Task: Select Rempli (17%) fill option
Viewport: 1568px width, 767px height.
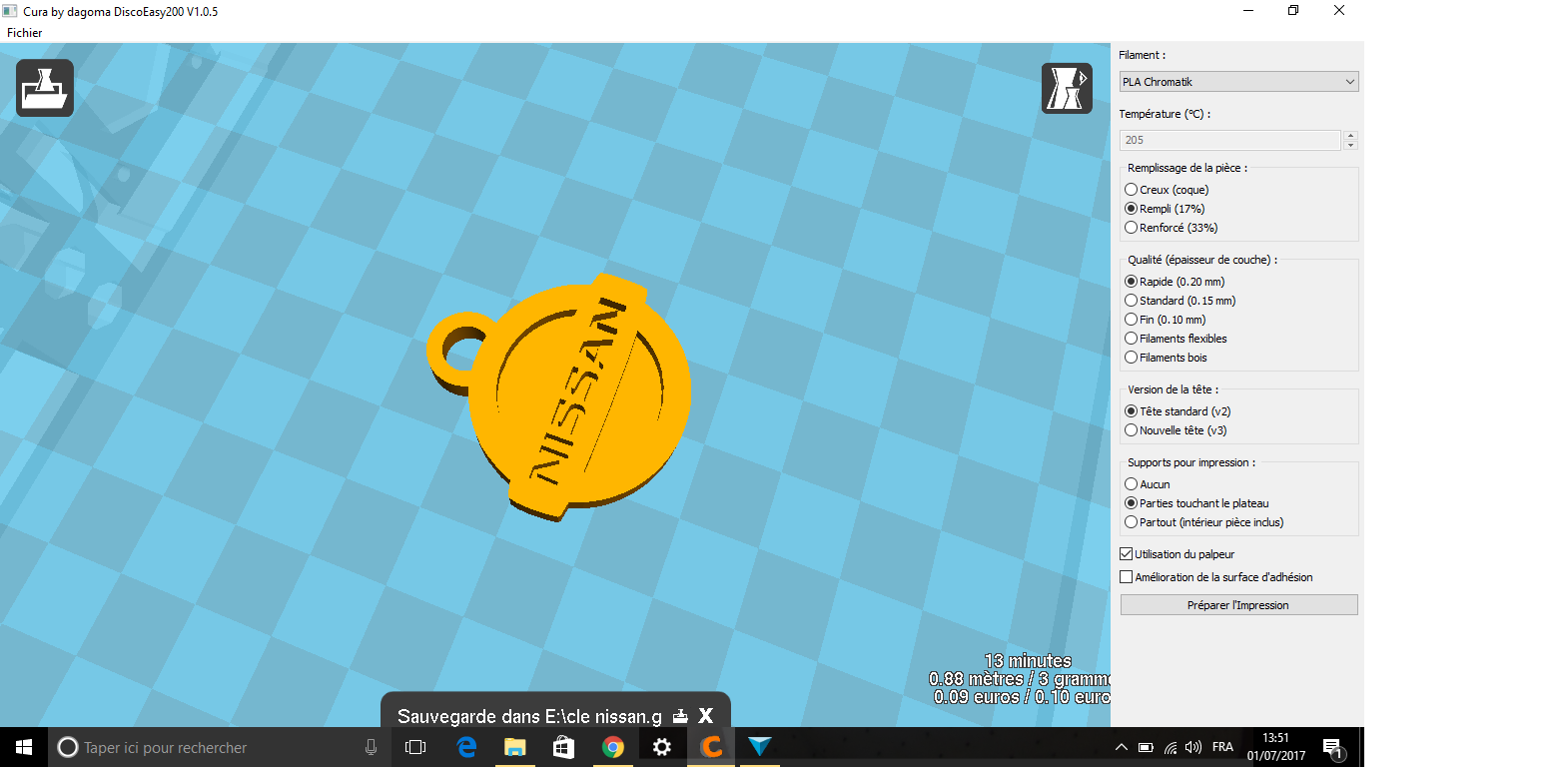Action: pyautogui.click(x=1165, y=209)
